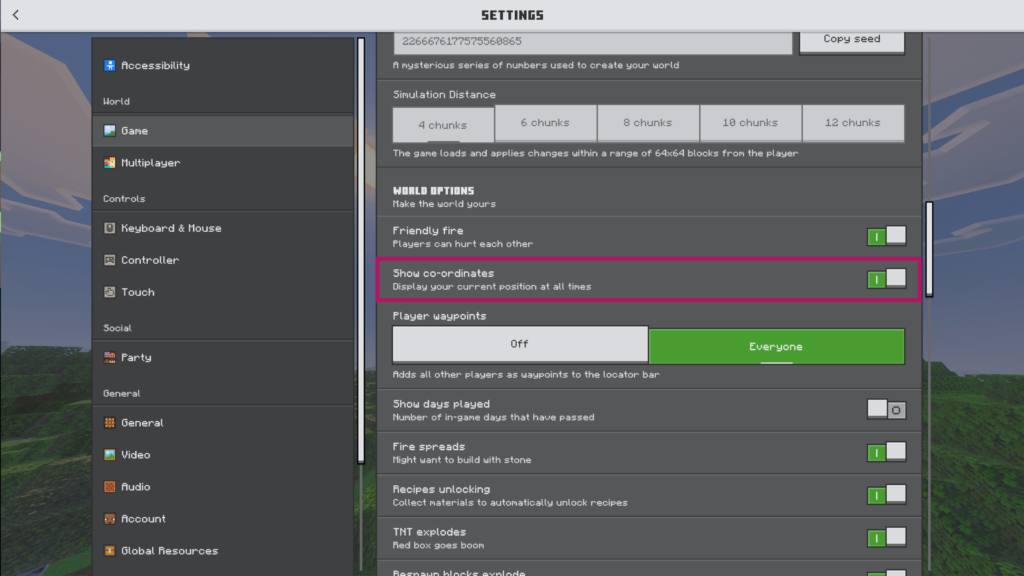Screen dimensions: 1024x576
Task: Open Touch controls settings
Action: click(223, 292)
